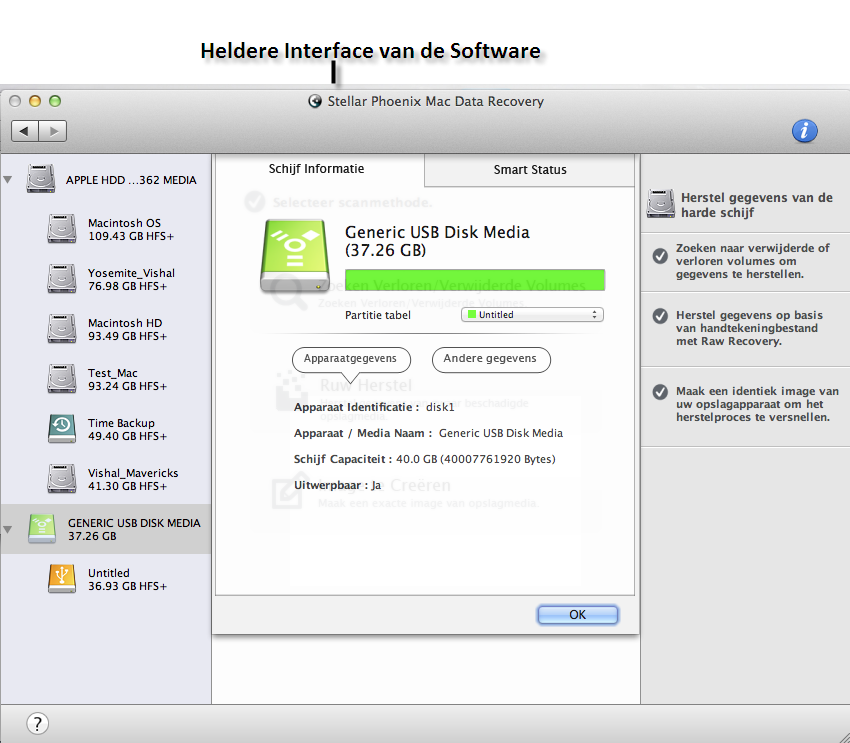Select the APPLE HDD ...362 MEDIA row
The width and height of the screenshot is (850, 743).
[106, 179]
